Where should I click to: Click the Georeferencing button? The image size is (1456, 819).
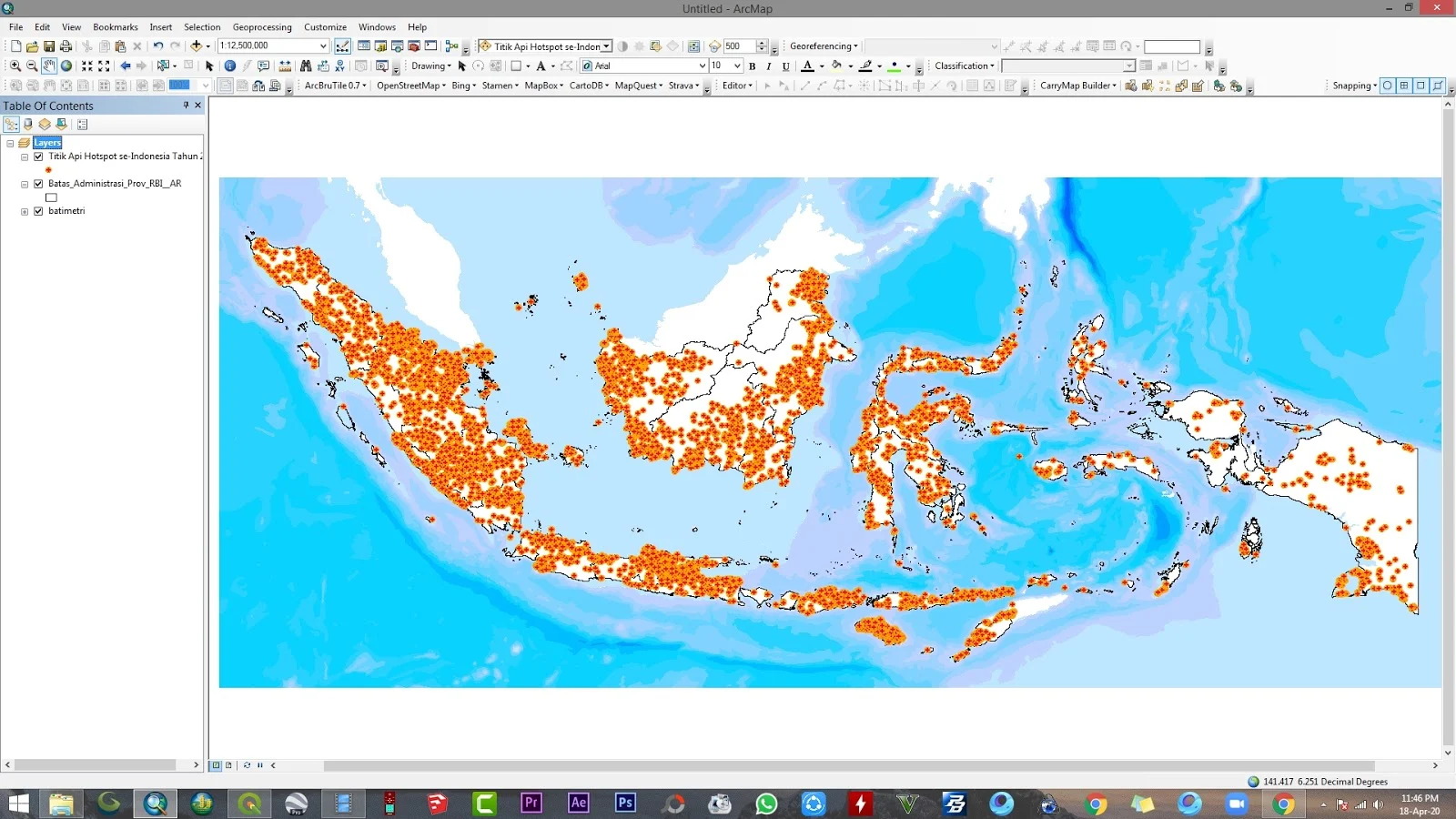click(x=821, y=45)
